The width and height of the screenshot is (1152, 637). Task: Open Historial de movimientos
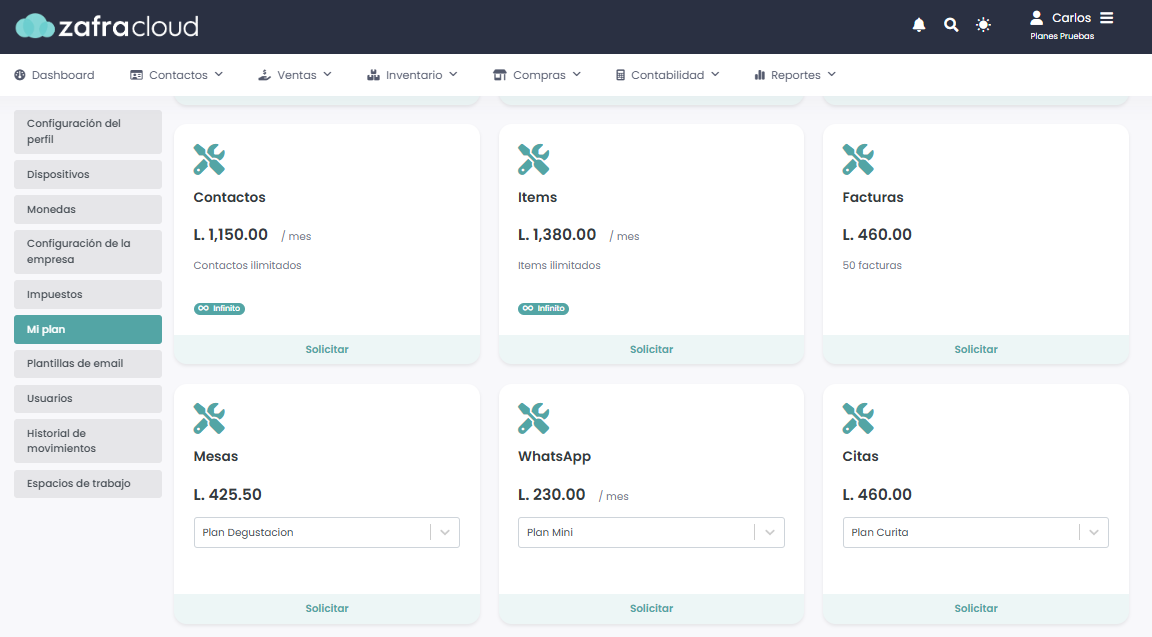click(87, 441)
